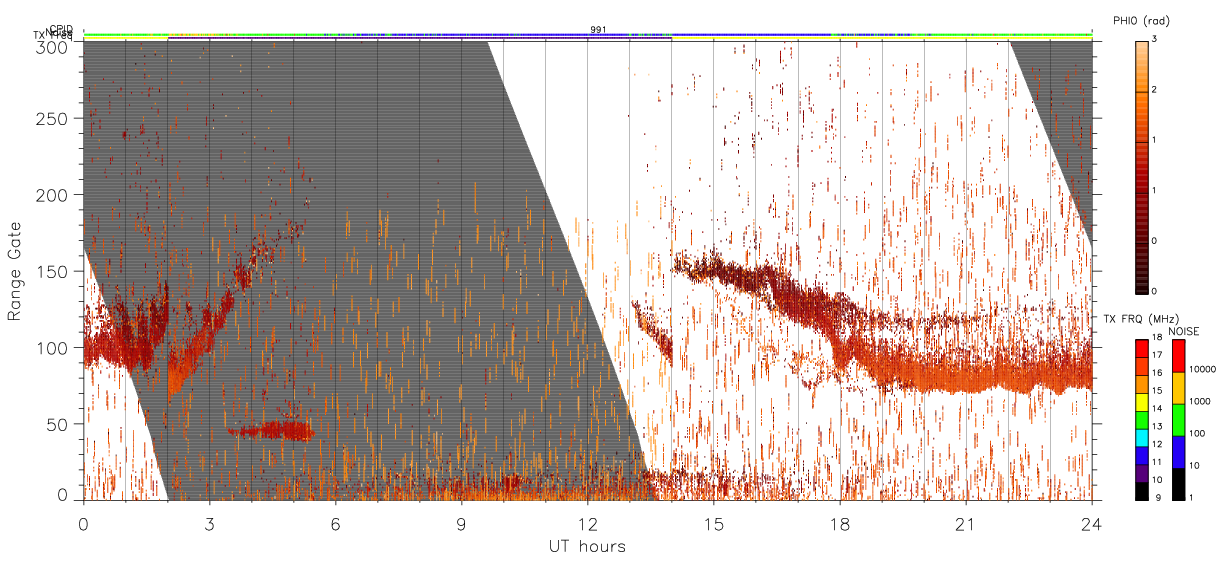Pick blue swatch in TX FRQ legend
The width and height of the screenshot is (1228, 567).
tap(1142, 454)
